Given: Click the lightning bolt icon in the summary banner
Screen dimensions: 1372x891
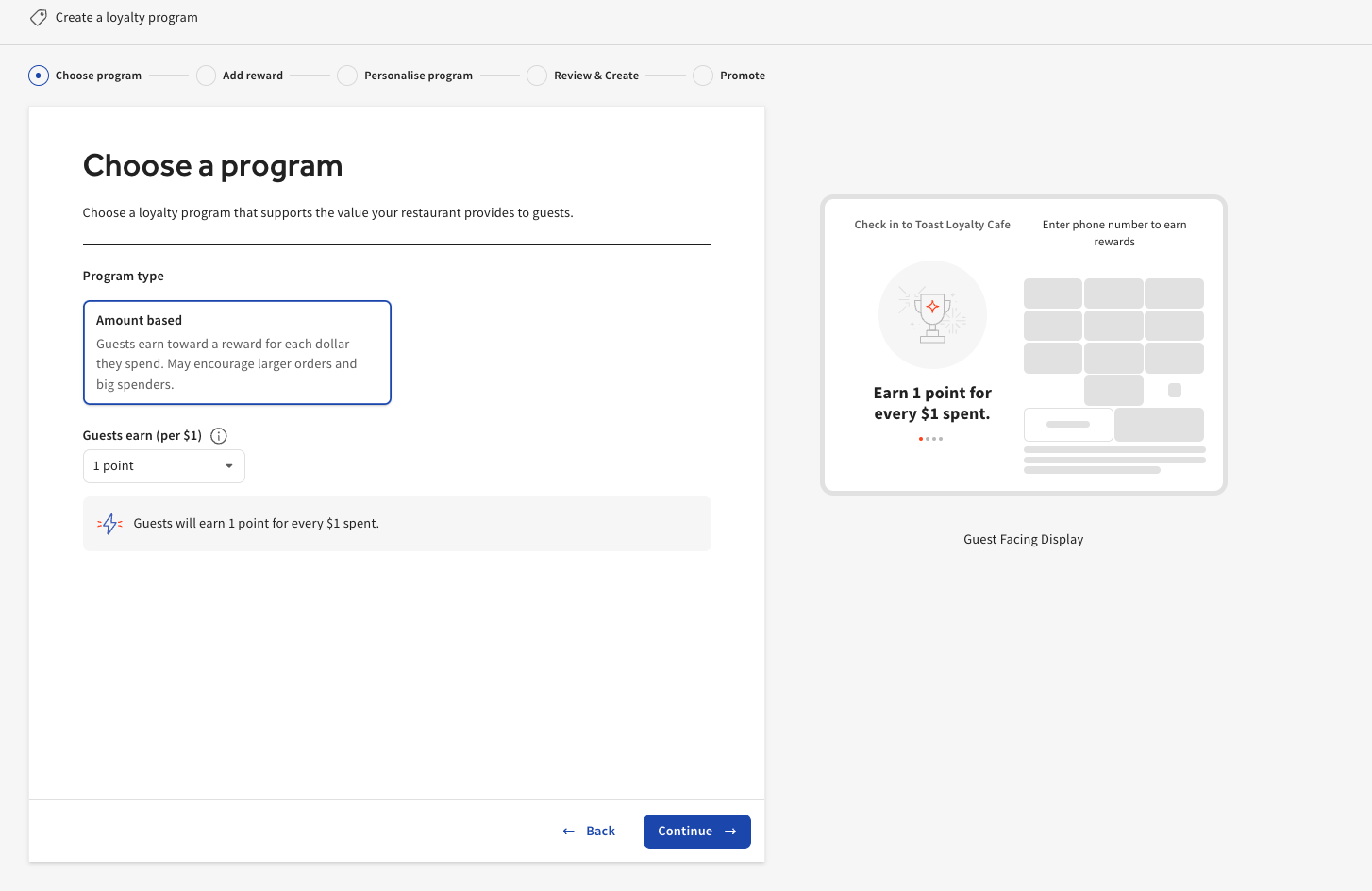Looking at the screenshot, I should (x=109, y=523).
